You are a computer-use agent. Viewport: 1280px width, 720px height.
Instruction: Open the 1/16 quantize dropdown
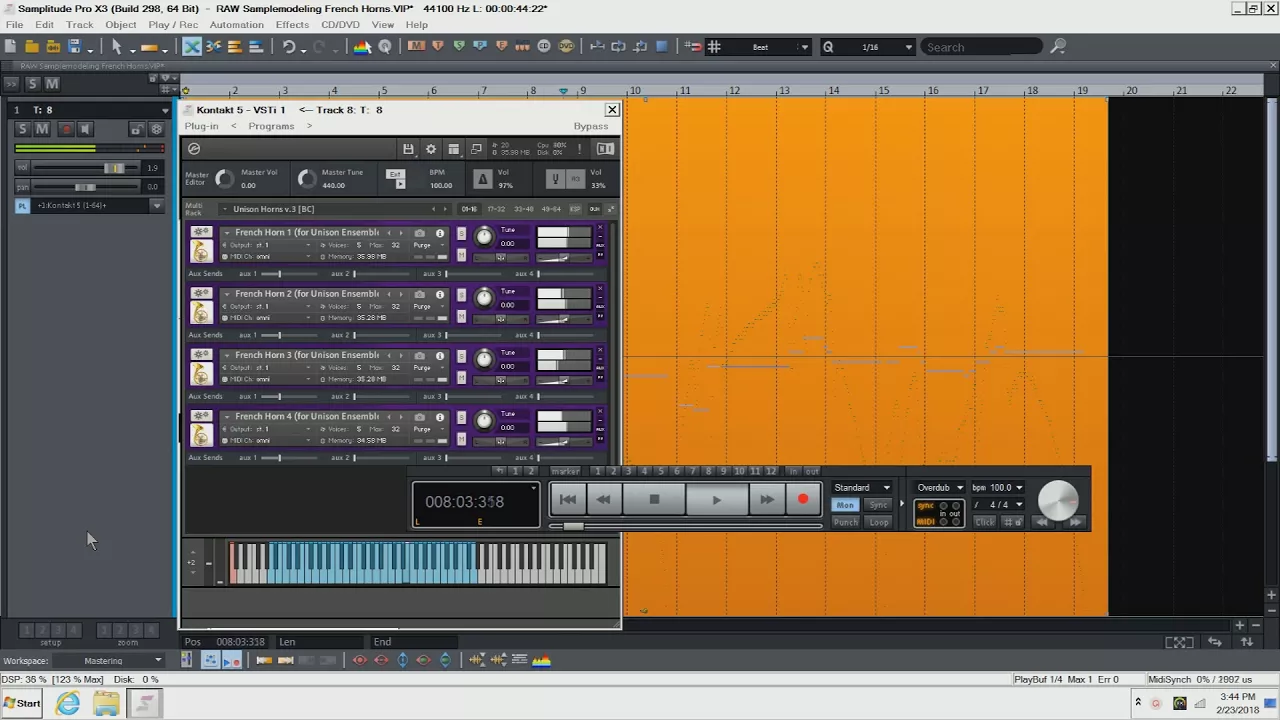click(868, 47)
